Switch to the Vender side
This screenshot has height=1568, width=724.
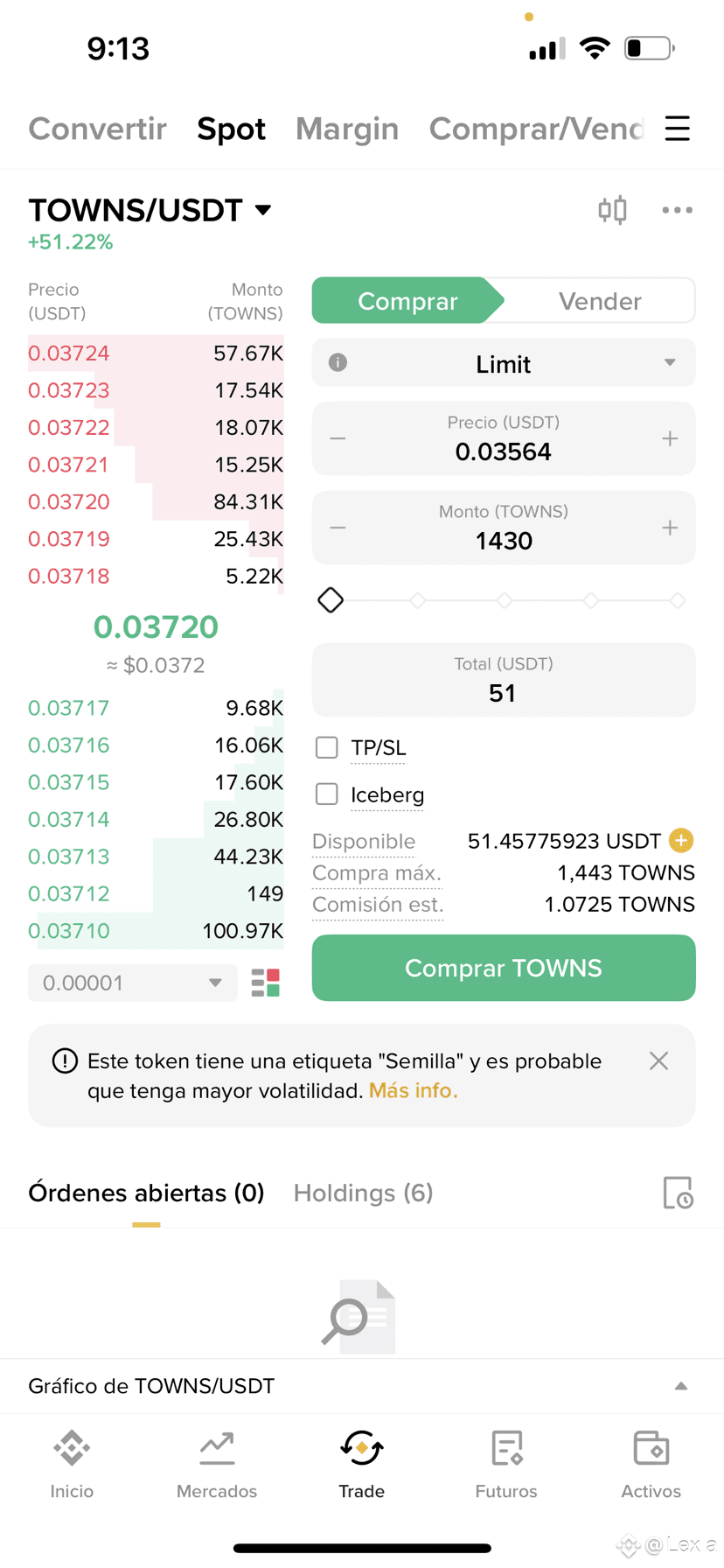(x=600, y=301)
